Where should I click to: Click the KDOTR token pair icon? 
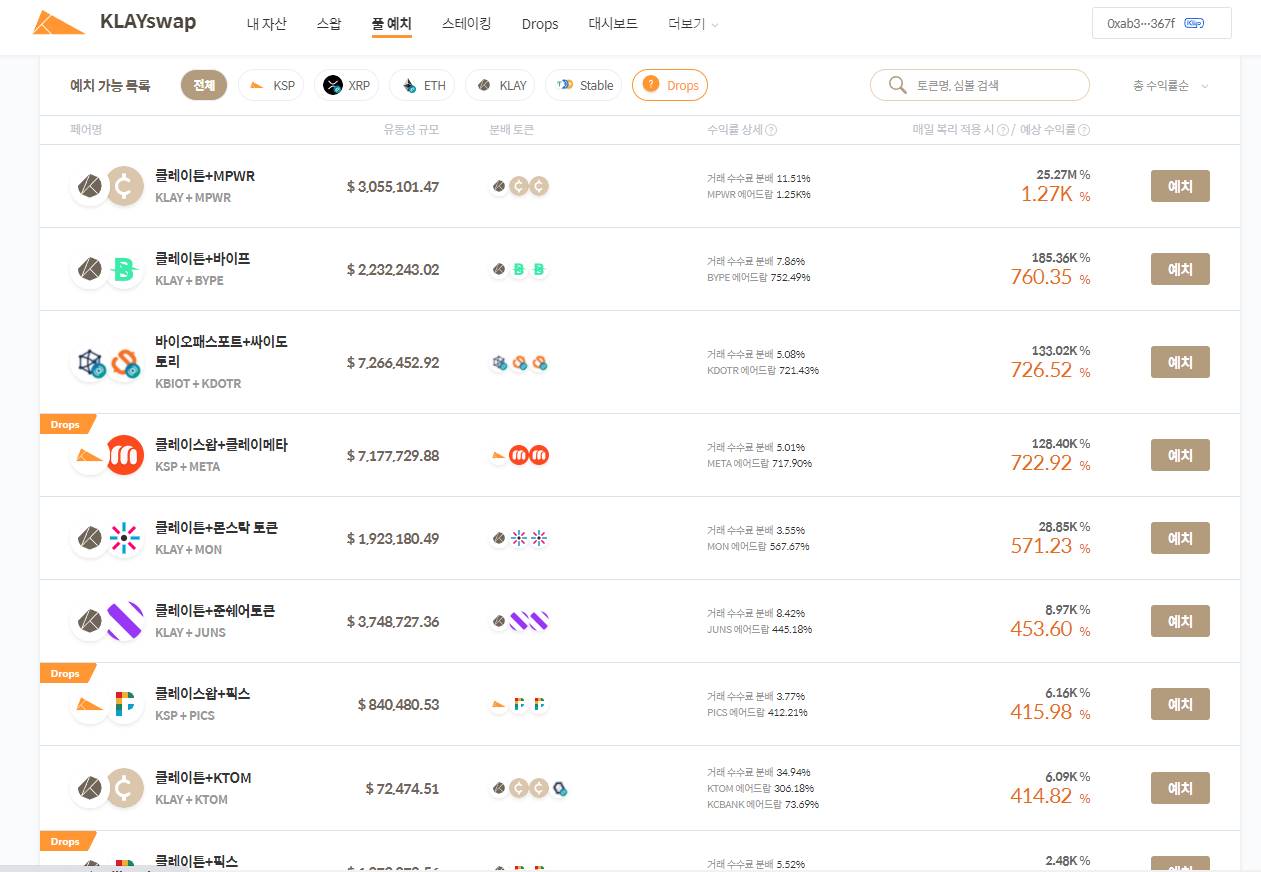(125, 362)
